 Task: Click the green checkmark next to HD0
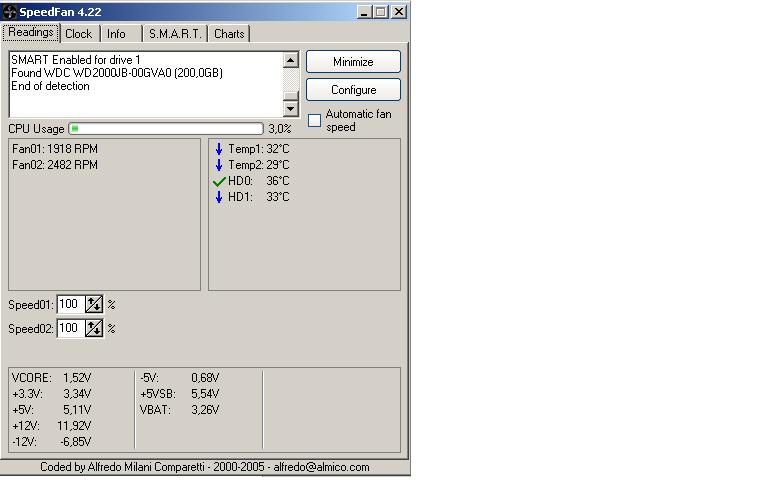tap(219, 181)
